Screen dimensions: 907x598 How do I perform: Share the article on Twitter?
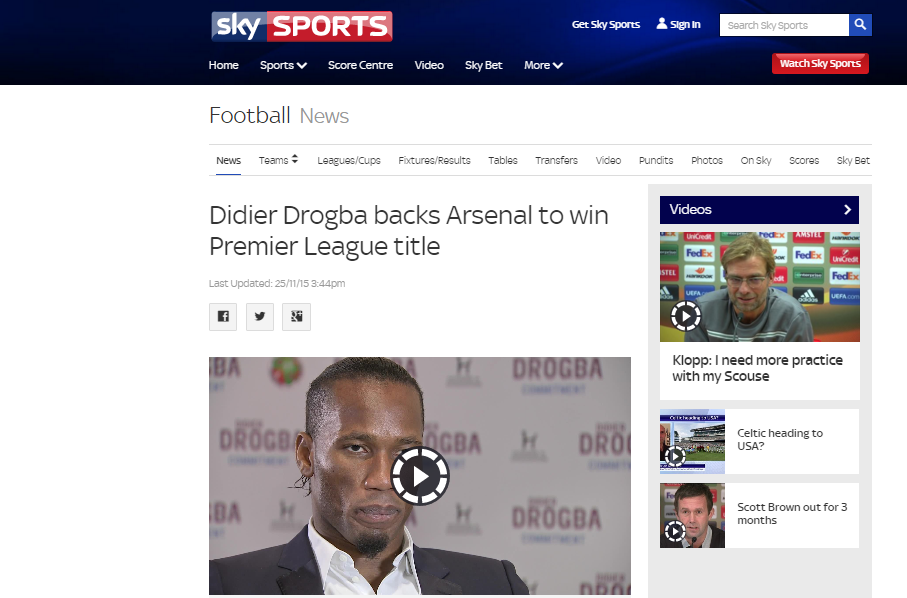click(x=260, y=316)
